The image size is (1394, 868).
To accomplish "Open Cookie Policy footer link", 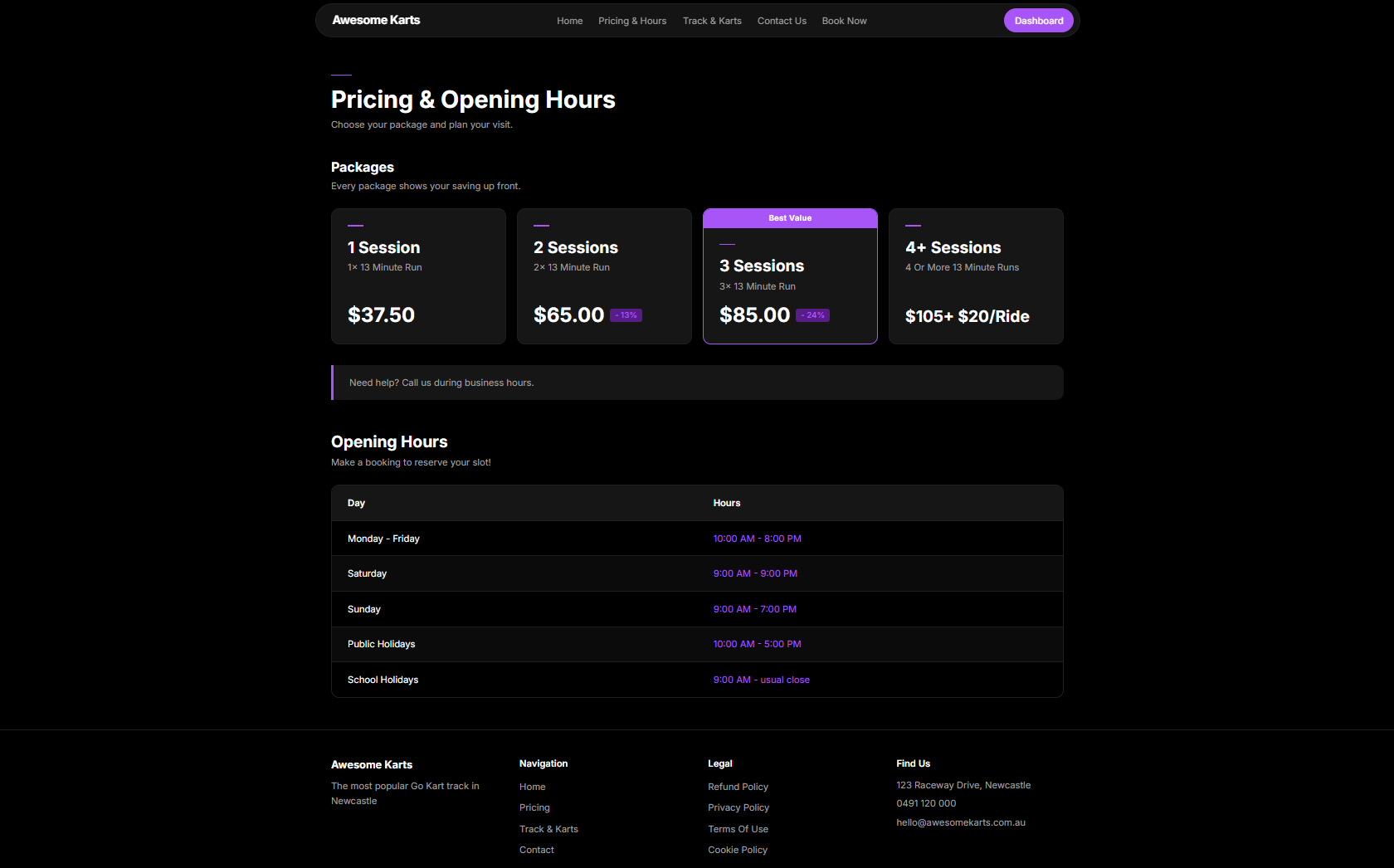I will [738, 850].
